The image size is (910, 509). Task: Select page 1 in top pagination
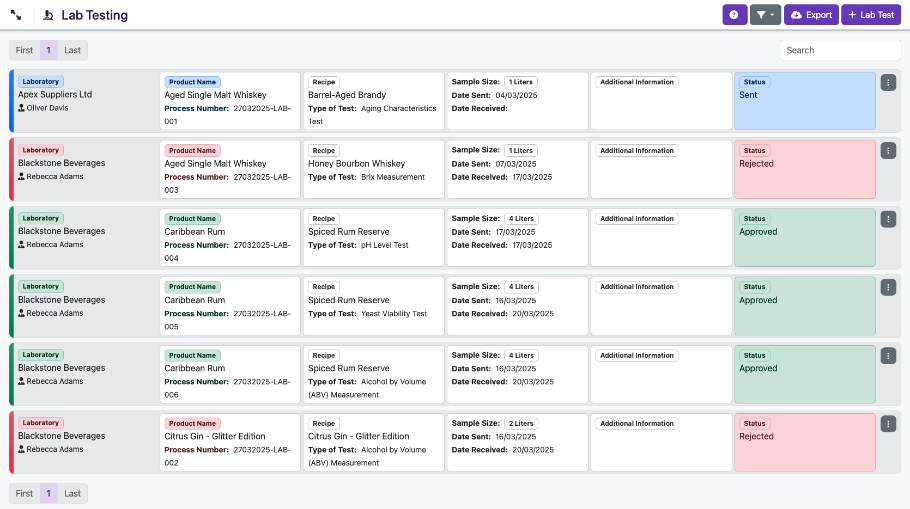tap(49, 50)
